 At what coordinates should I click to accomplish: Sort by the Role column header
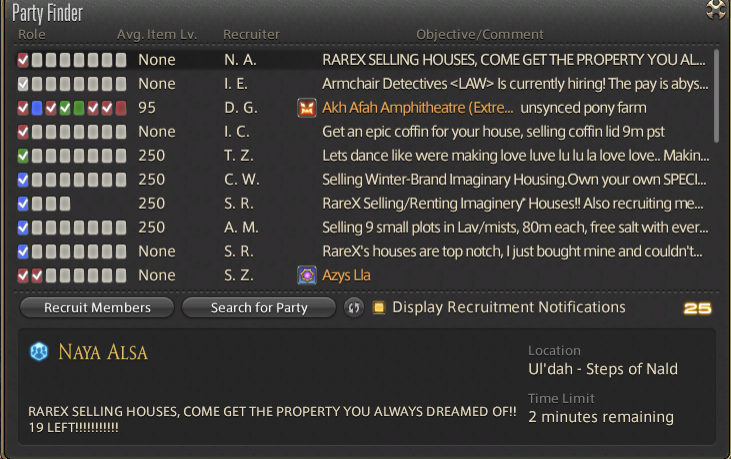(x=32, y=35)
